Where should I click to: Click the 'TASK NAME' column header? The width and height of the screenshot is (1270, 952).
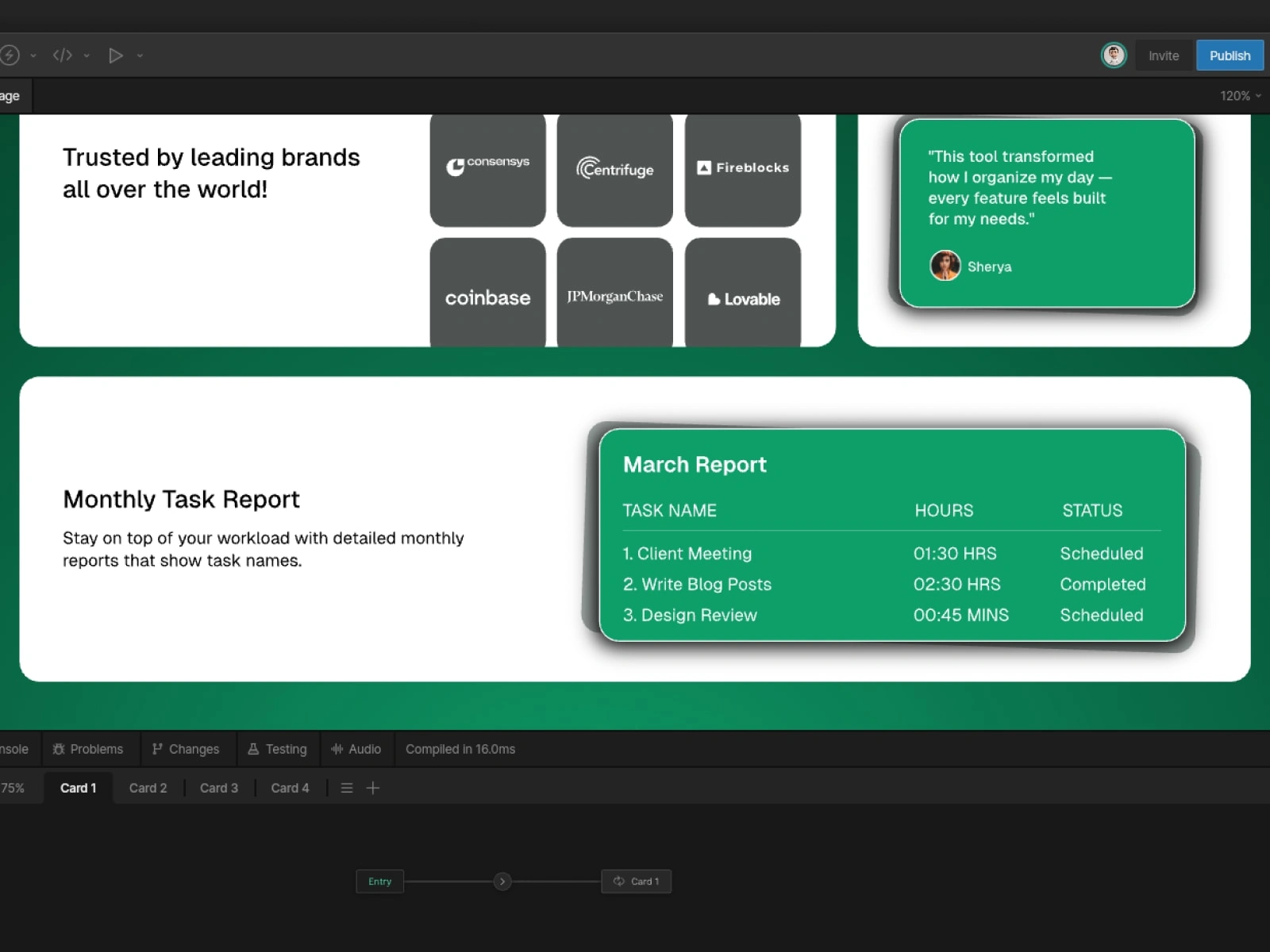(670, 510)
